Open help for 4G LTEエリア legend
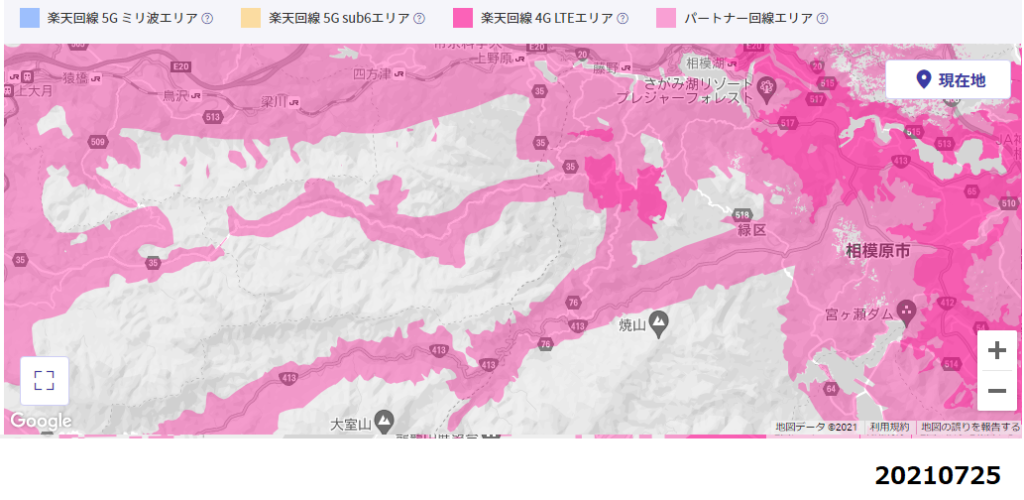The width and height of the screenshot is (1024, 500). [x=622, y=18]
